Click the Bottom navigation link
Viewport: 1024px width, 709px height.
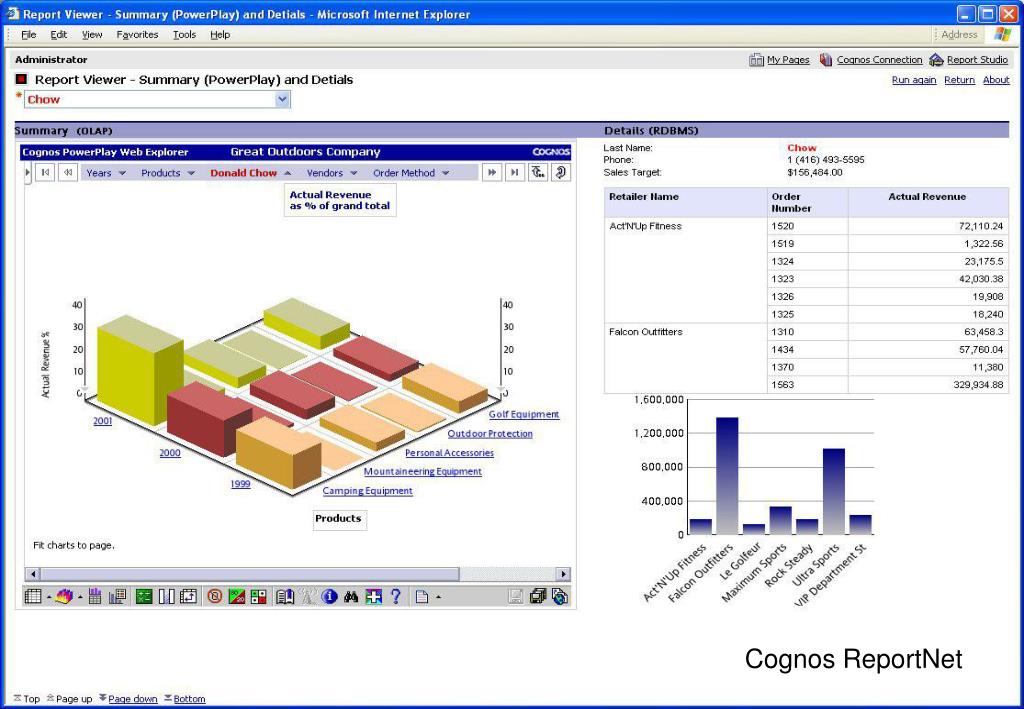tap(189, 699)
